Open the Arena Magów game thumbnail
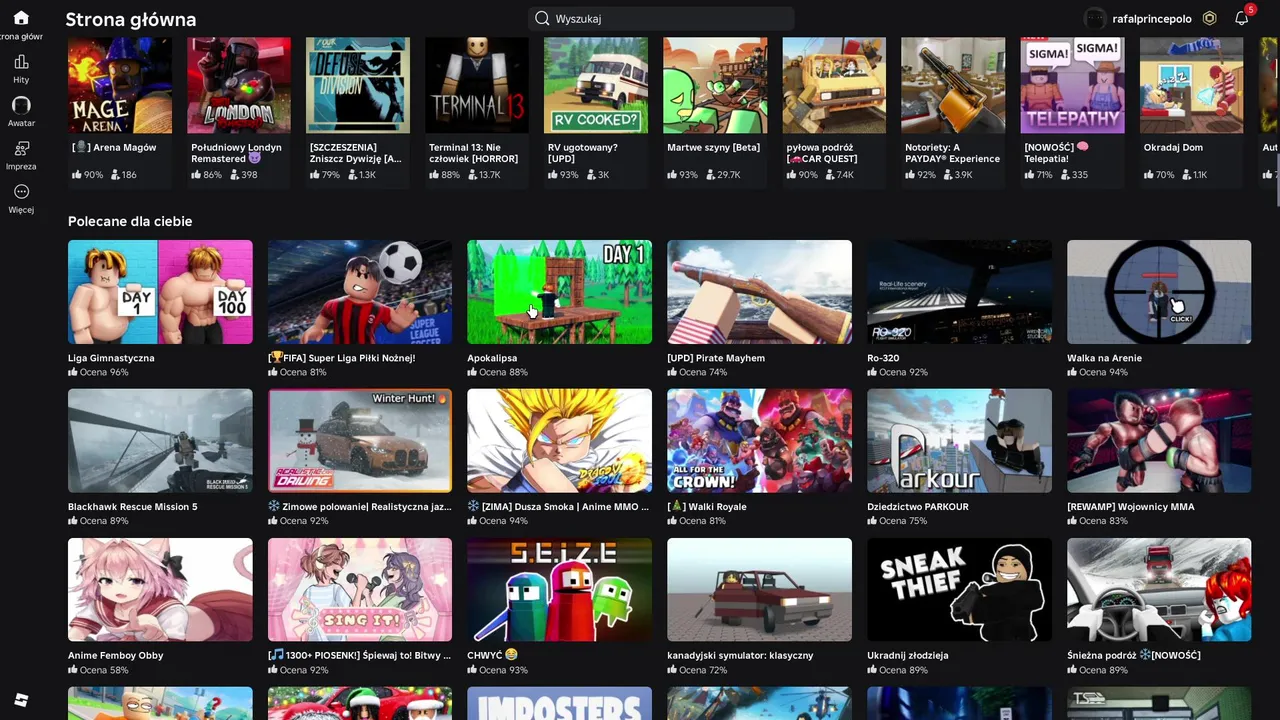 (120, 86)
